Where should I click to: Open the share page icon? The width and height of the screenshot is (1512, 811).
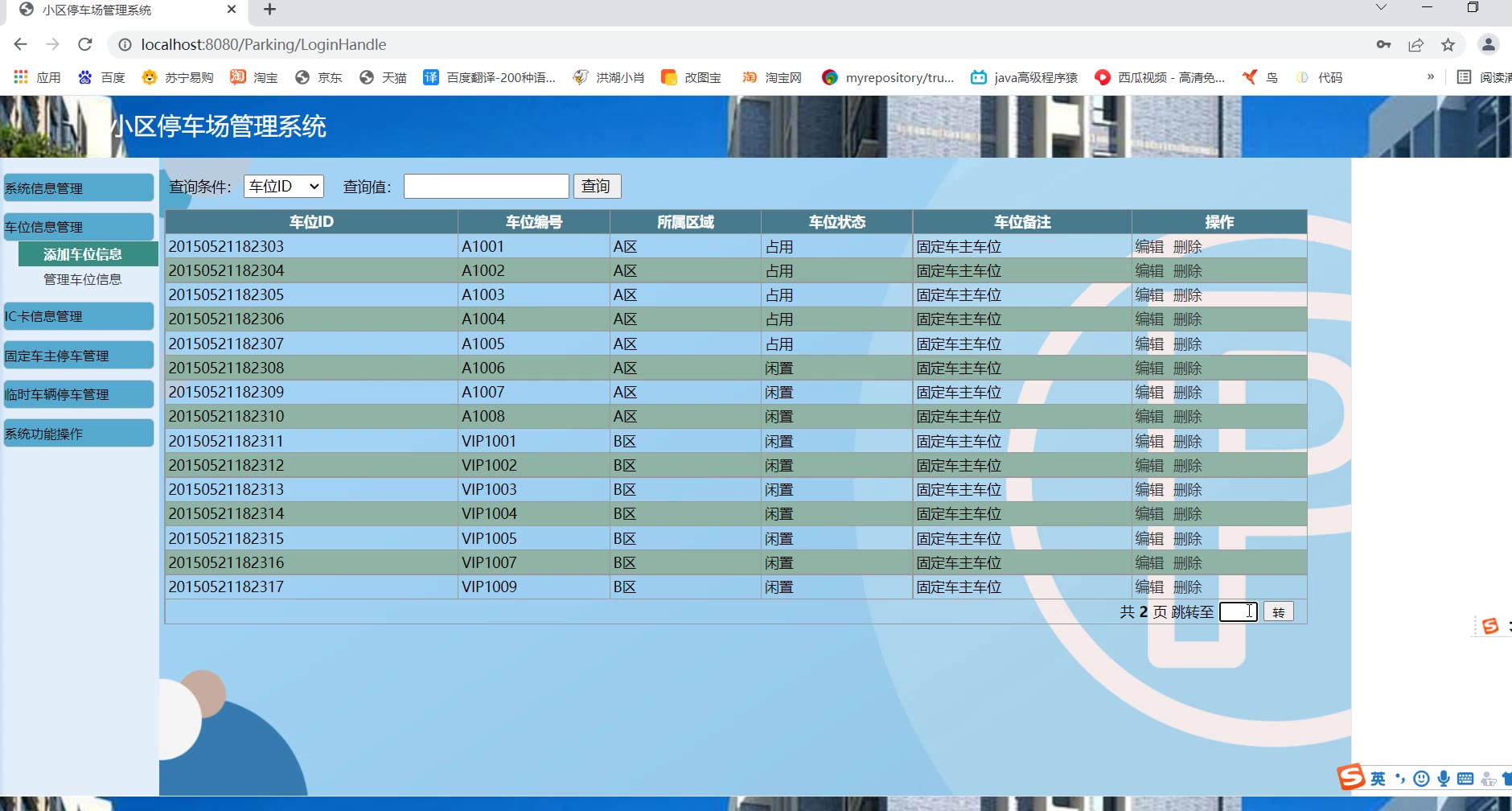(x=1415, y=45)
